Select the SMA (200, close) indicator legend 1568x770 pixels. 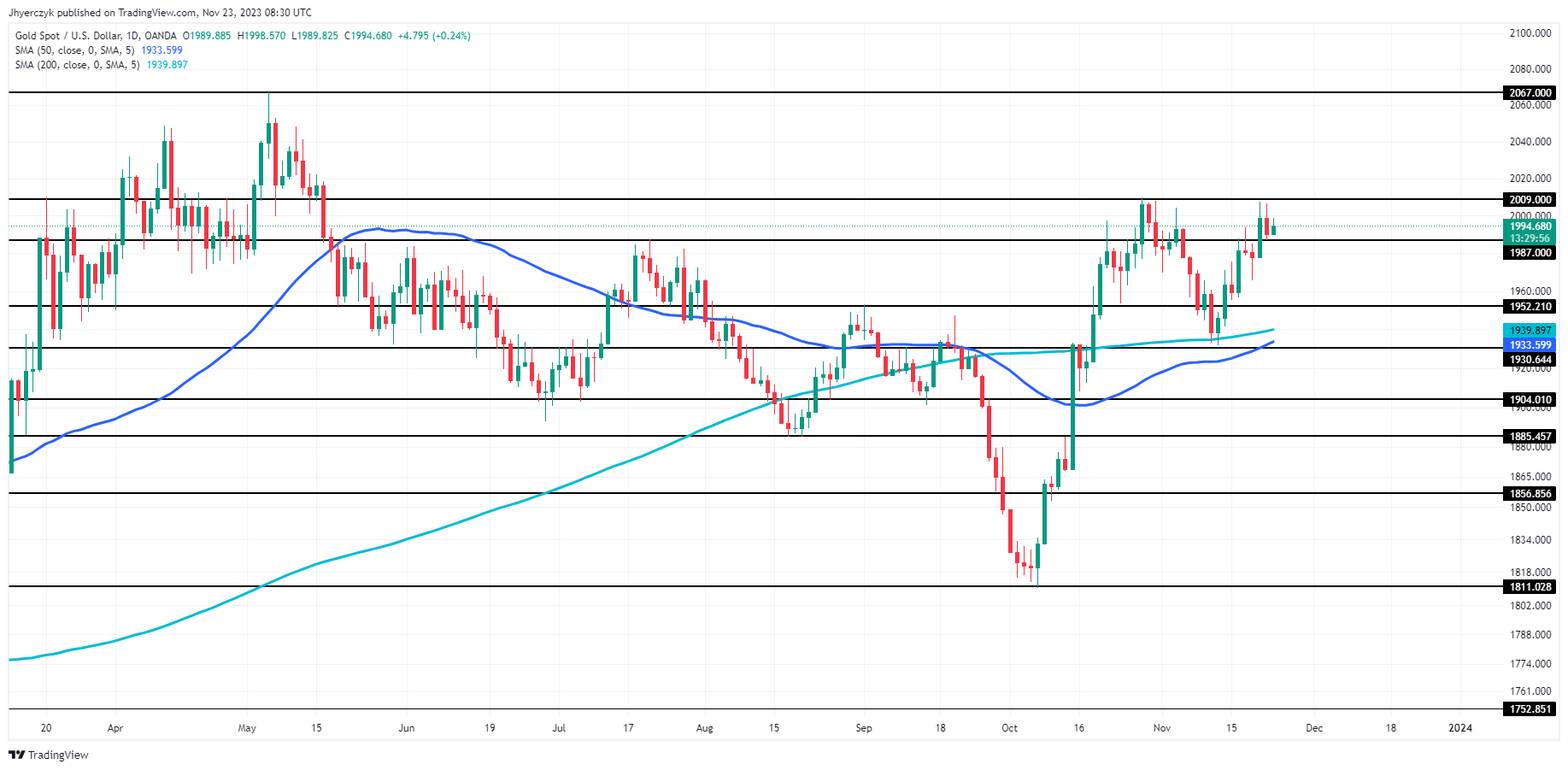pyautogui.click(x=77, y=65)
